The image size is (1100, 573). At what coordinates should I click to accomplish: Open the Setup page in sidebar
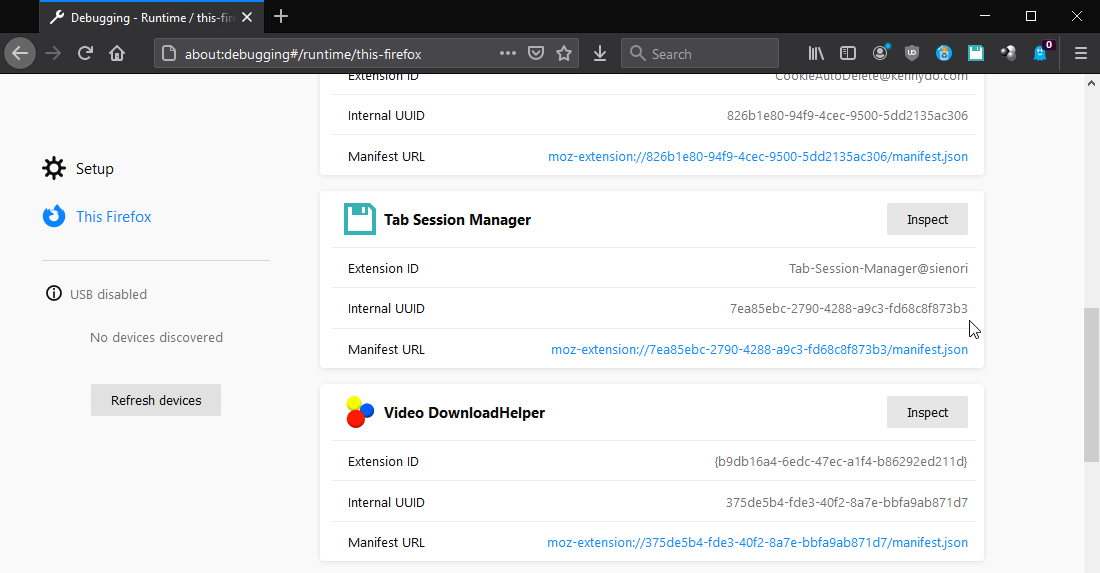94,168
